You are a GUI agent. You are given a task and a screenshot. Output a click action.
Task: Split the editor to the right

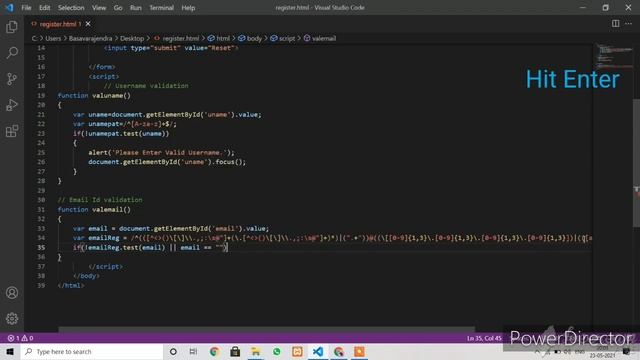point(616,24)
